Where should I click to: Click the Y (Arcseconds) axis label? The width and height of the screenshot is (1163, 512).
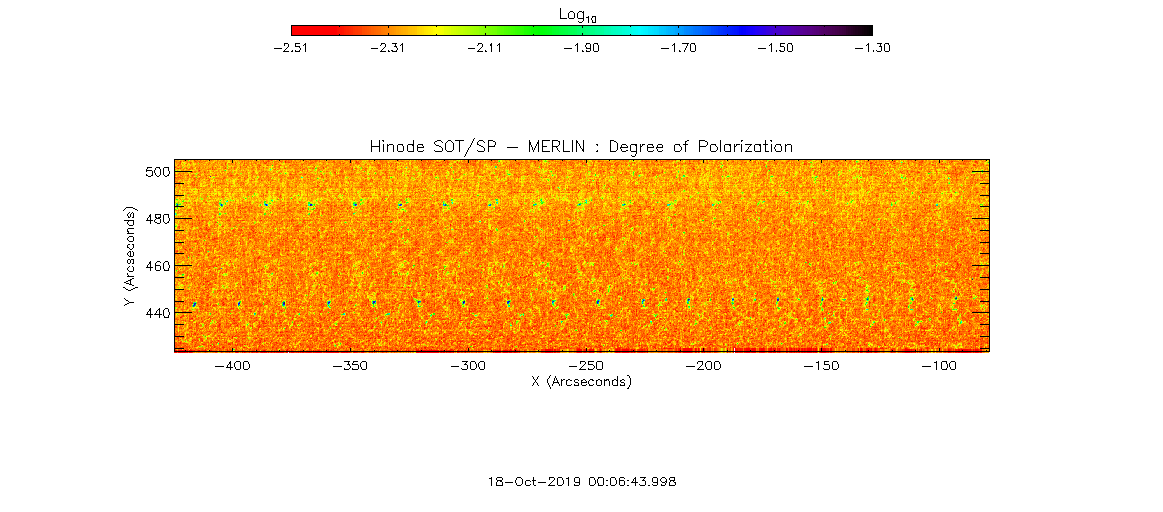130,256
